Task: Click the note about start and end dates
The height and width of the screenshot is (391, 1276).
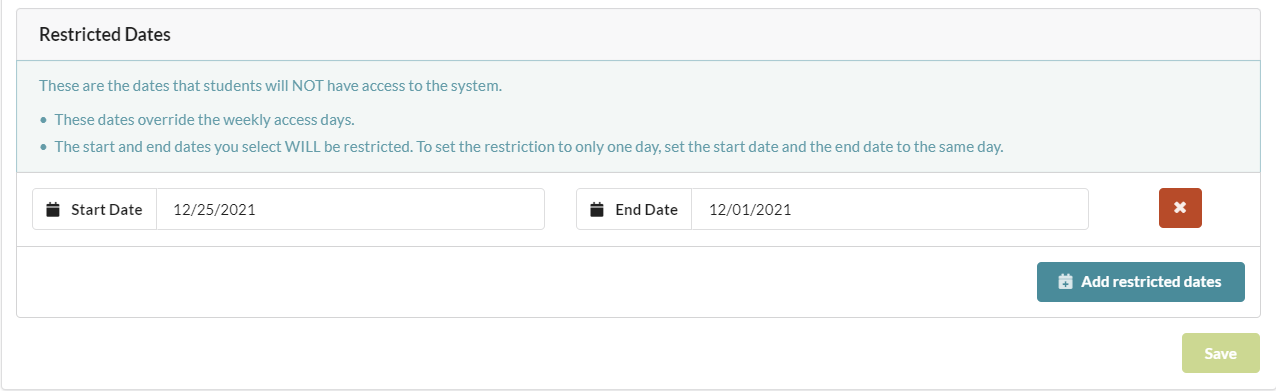Action: pyautogui.click(x=529, y=147)
